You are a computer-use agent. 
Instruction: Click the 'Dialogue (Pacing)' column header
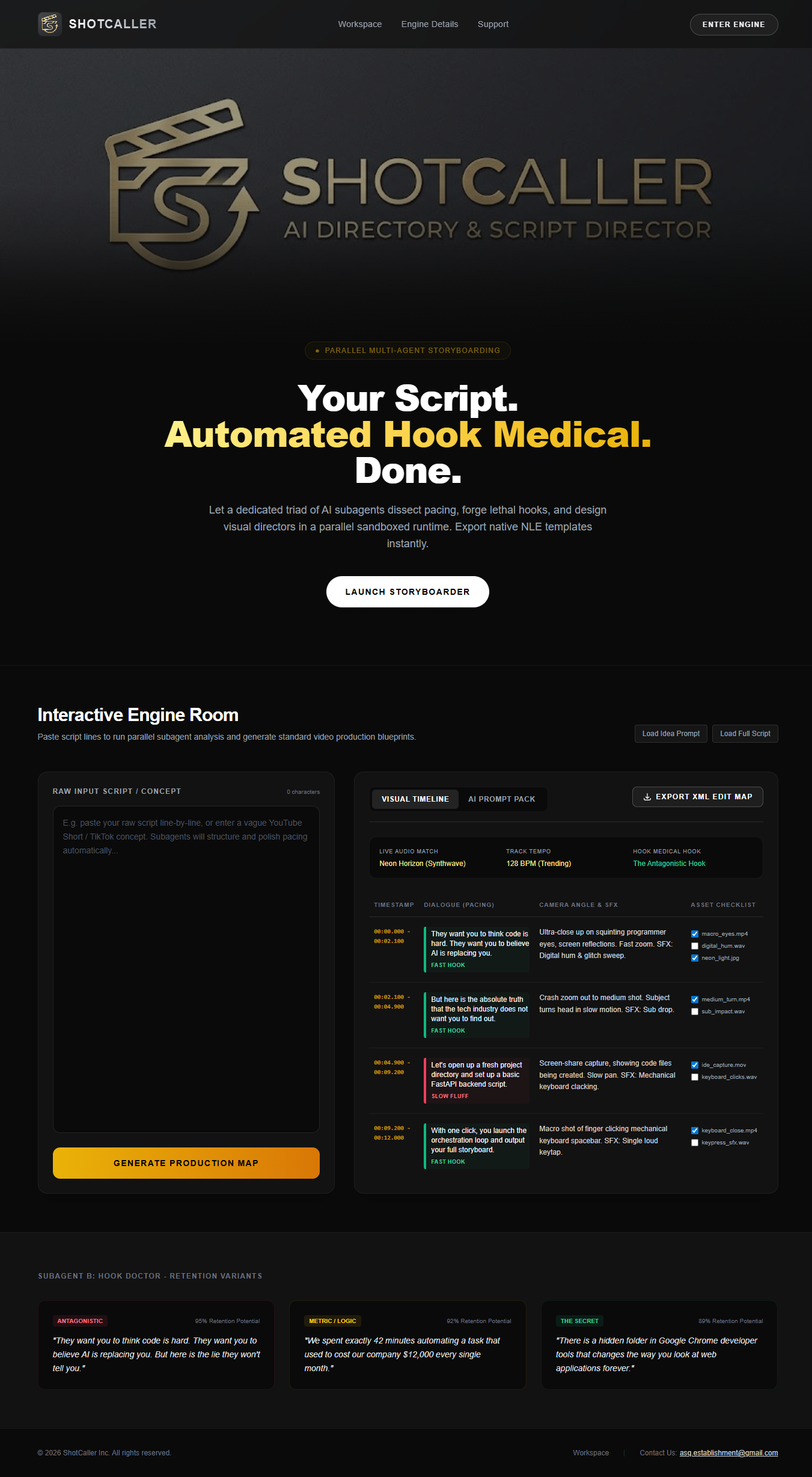click(459, 905)
